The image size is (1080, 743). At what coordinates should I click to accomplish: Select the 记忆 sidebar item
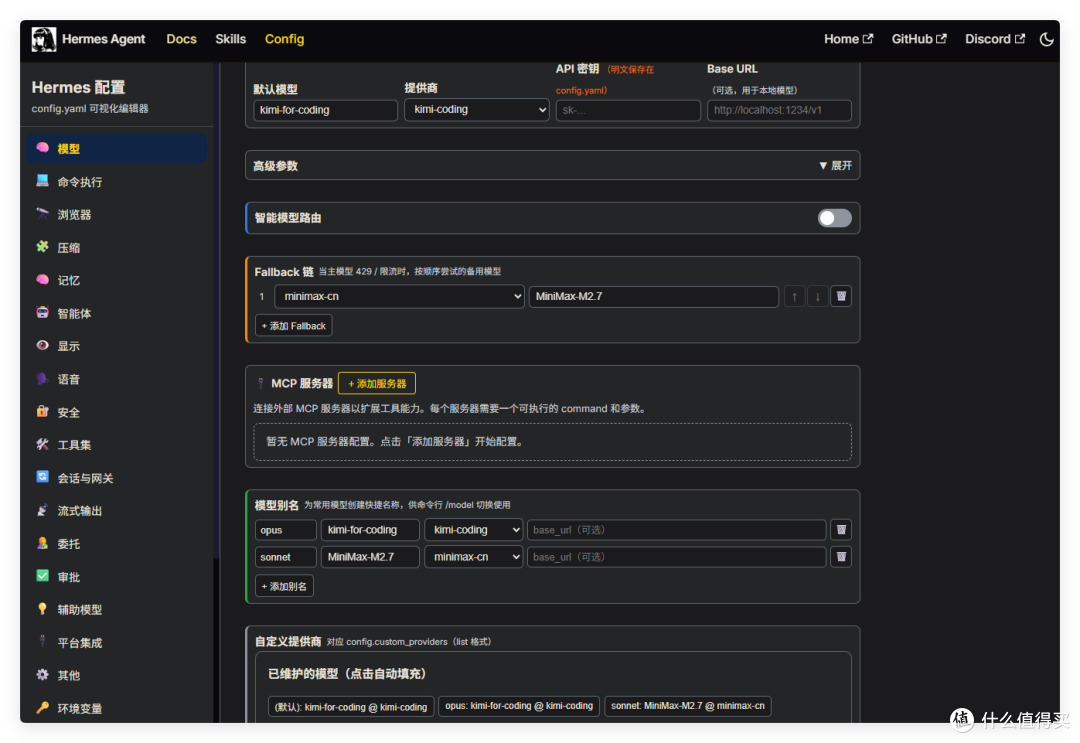[x=116, y=280]
